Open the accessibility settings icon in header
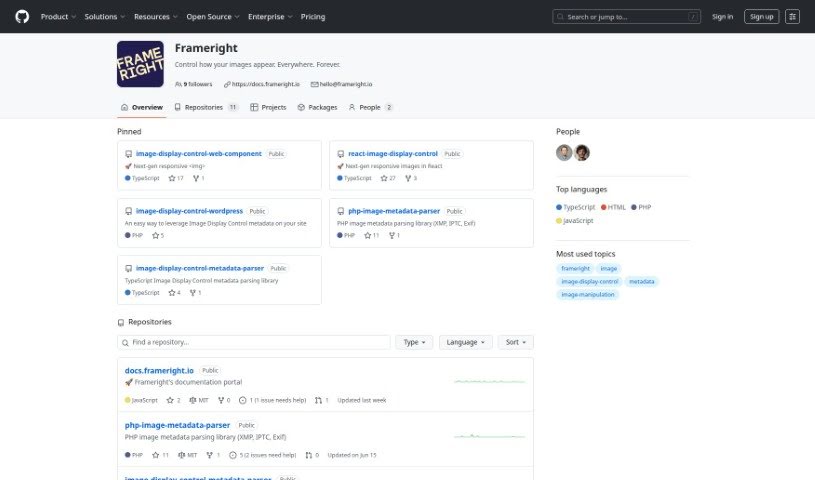 click(x=793, y=16)
